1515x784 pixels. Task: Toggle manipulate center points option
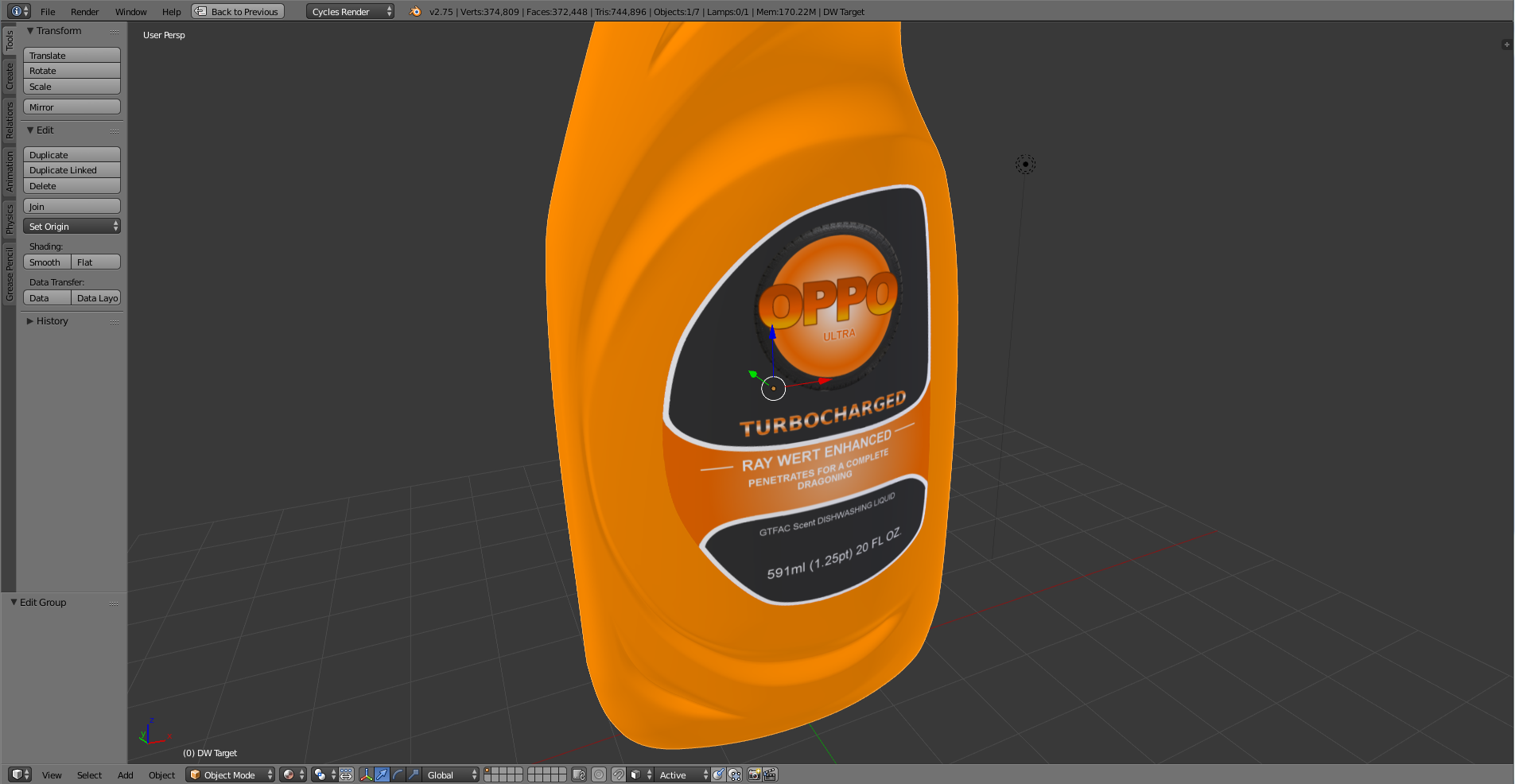346,774
